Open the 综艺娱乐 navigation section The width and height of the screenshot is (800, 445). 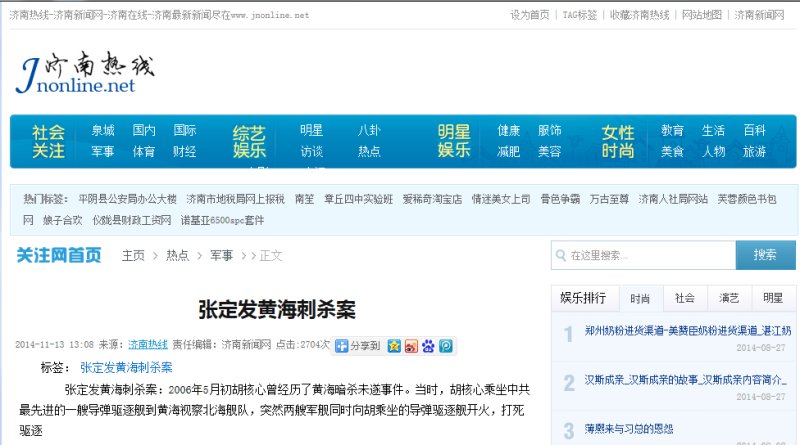tap(249, 141)
